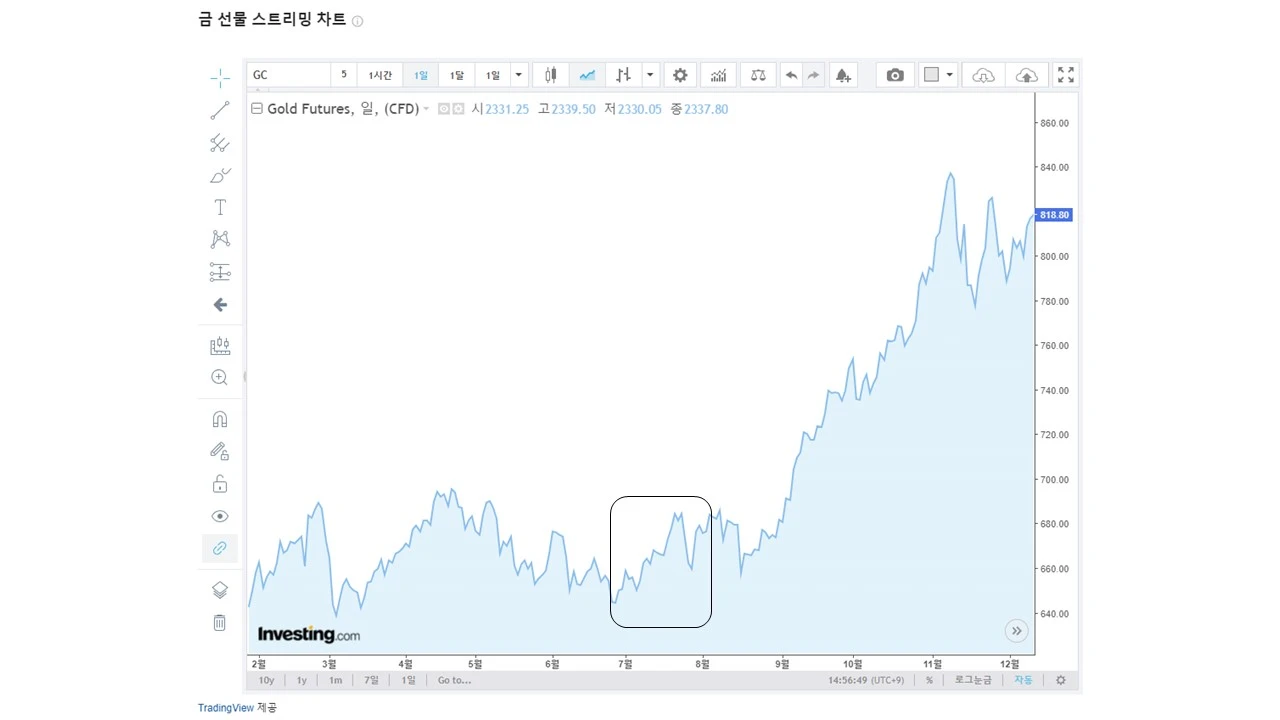
Task: Toggle percentage scale mode
Action: tap(929, 680)
